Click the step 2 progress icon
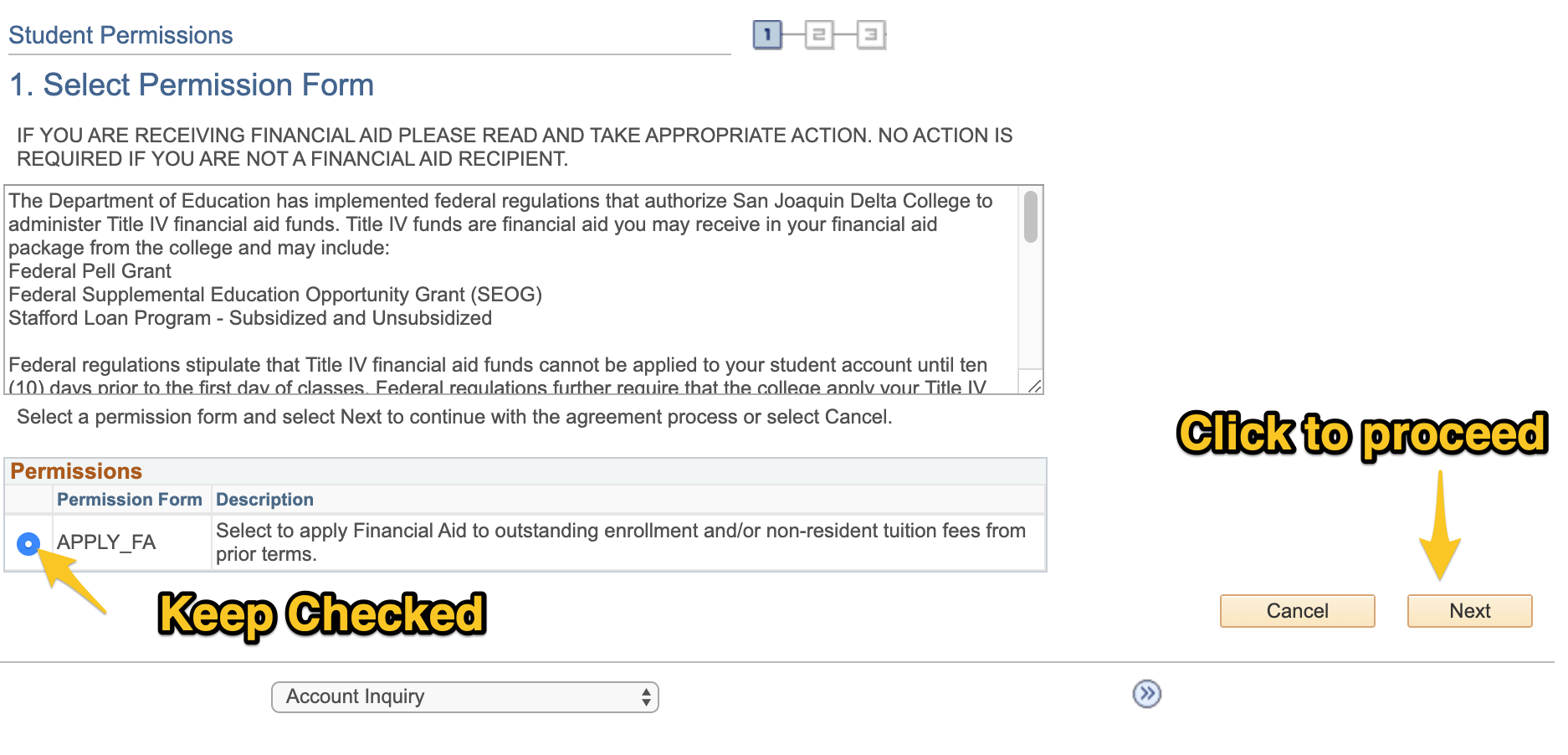 pyautogui.click(x=818, y=35)
